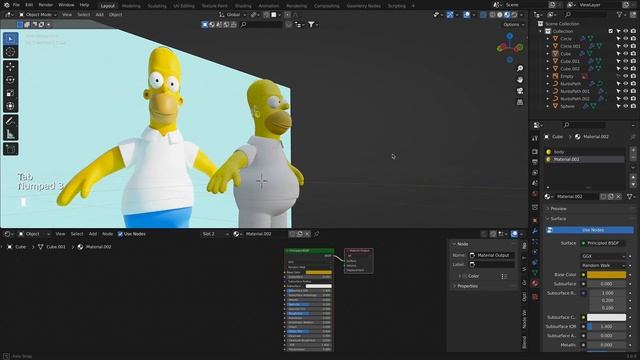Select the Select Box tool

pos(11,38)
